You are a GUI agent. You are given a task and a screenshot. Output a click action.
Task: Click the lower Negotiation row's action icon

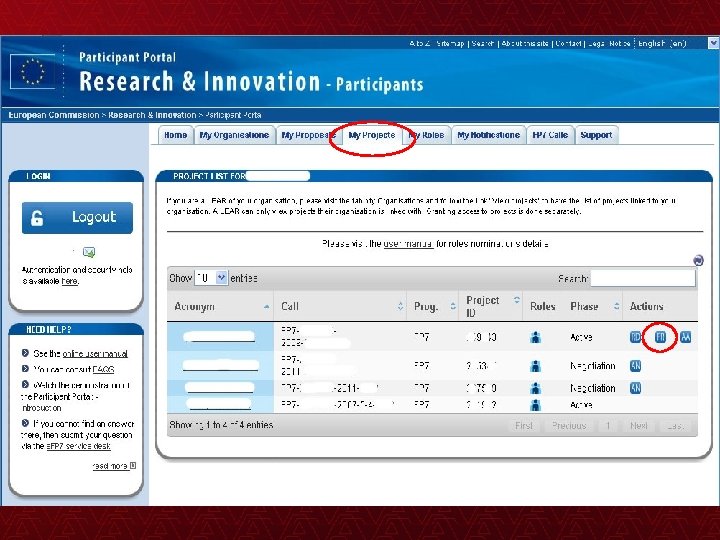tap(636, 388)
